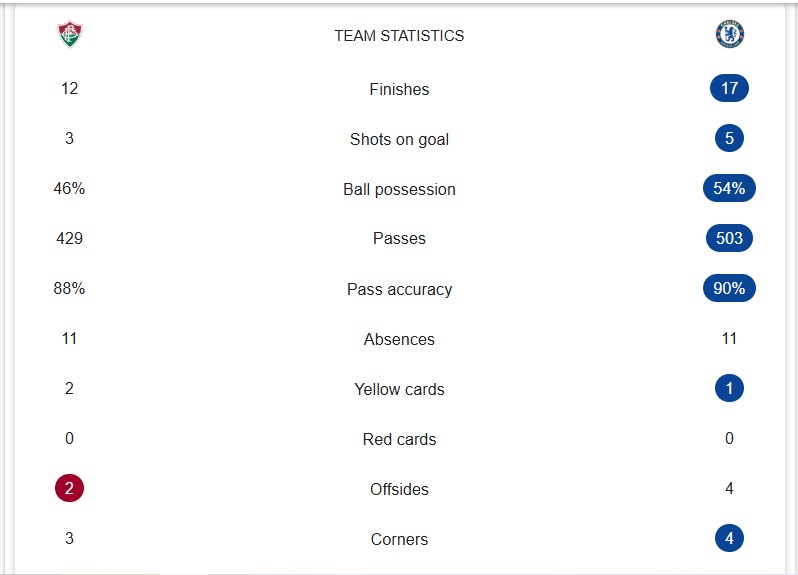Click Fluminense's 46% possession value

point(69,188)
